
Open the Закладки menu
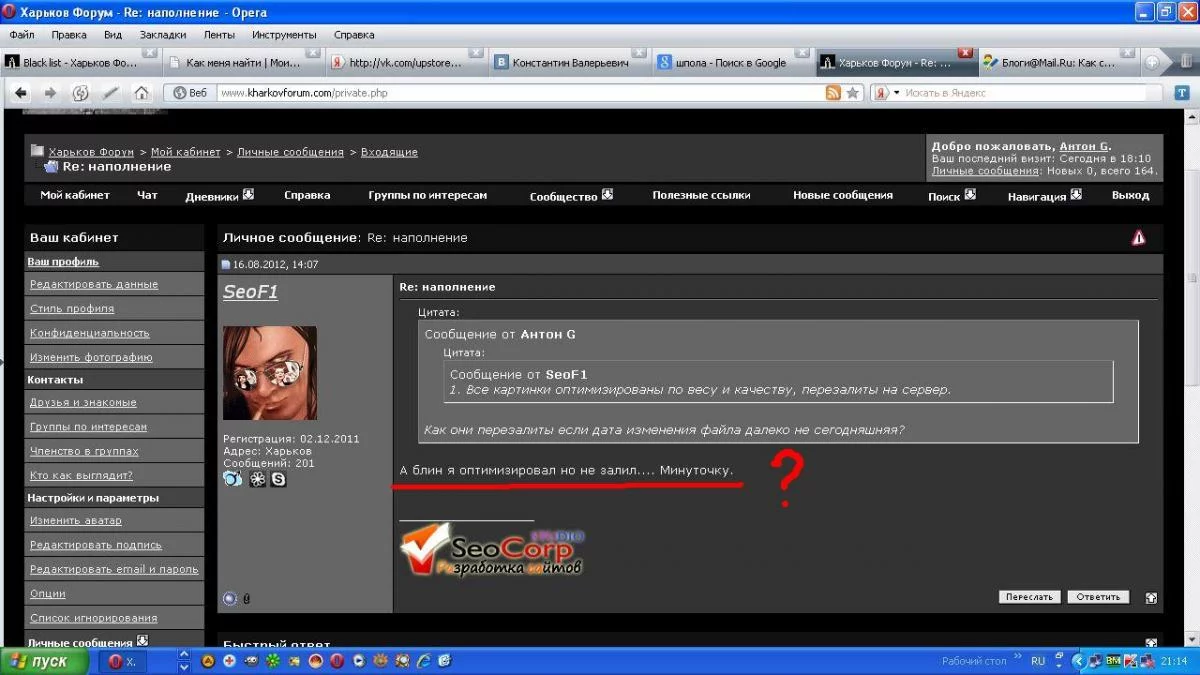pos(163,34)
